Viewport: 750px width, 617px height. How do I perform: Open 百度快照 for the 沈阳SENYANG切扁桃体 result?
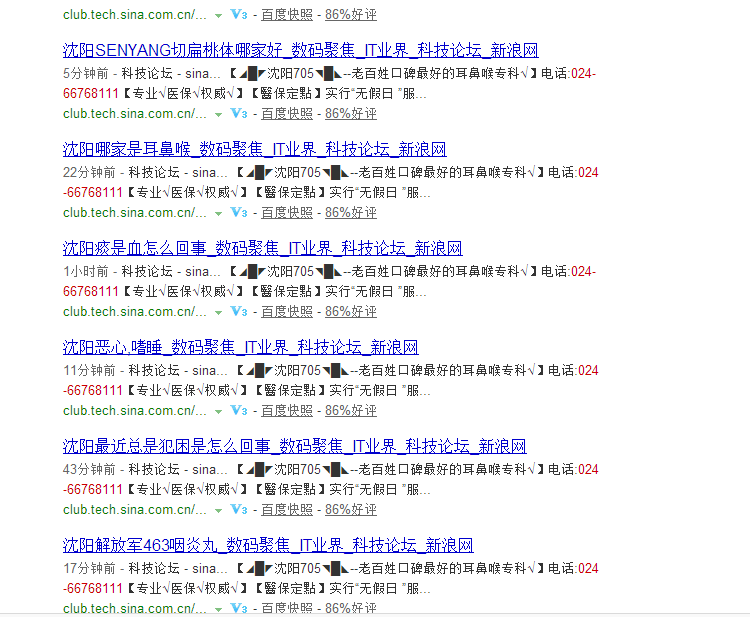[x=287, y=114]
